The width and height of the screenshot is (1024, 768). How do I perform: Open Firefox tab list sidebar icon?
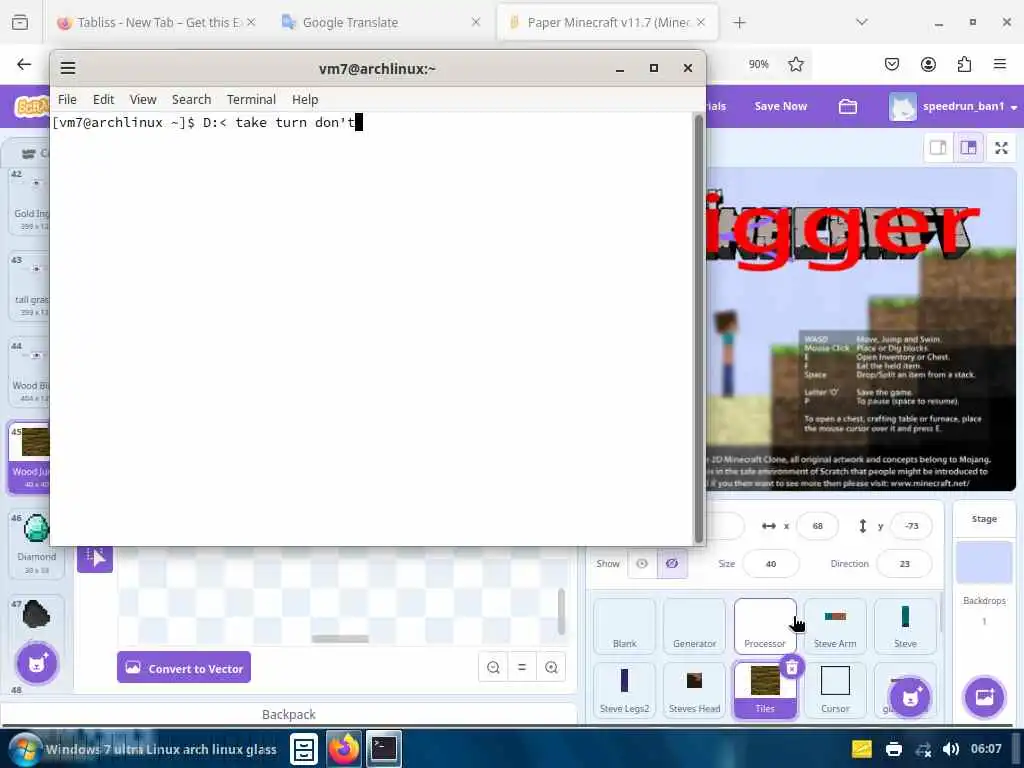point(20,23)
